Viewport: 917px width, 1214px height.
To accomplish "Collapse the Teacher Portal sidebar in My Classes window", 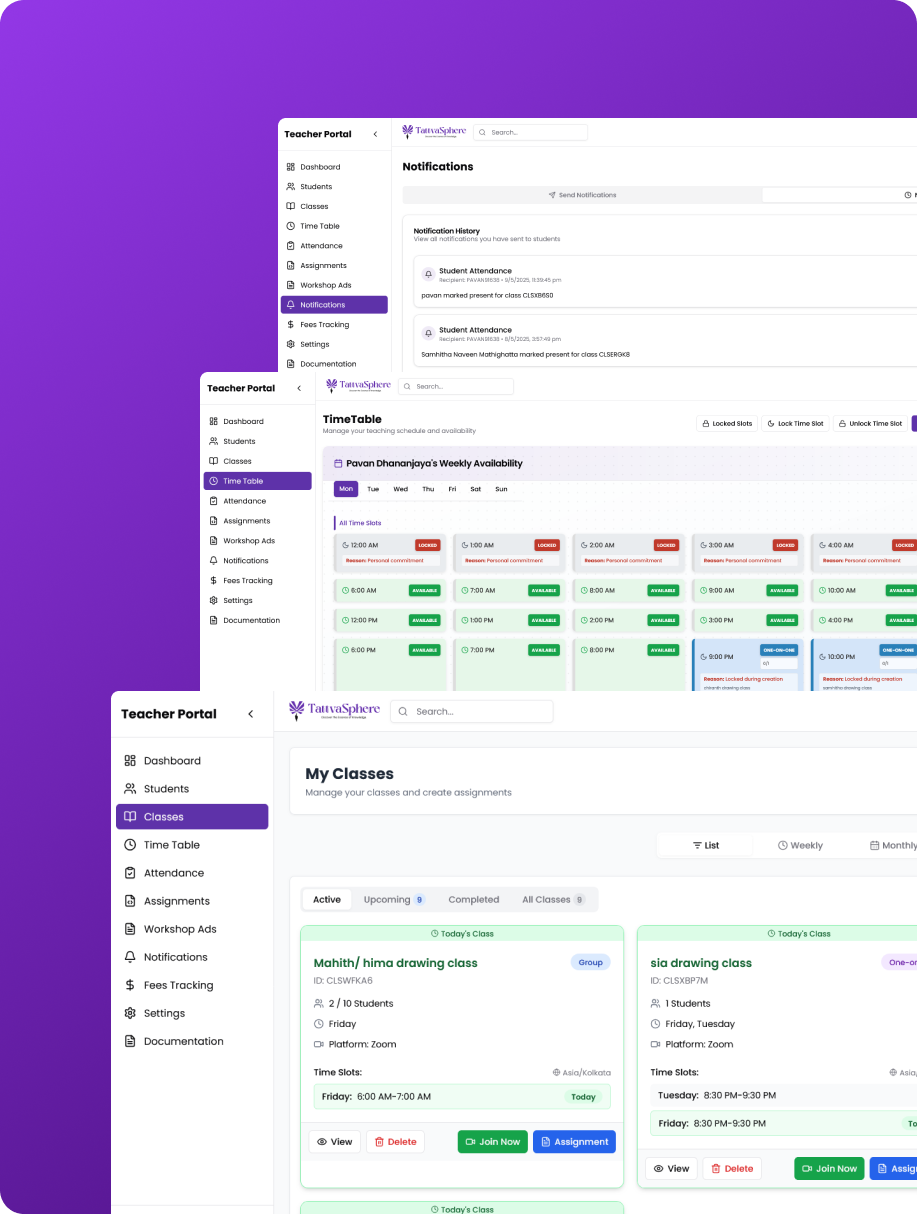I will tap(251, 714).
